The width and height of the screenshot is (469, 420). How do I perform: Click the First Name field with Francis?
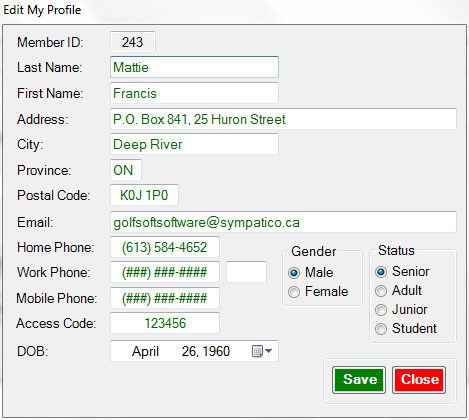coord(194,93)
